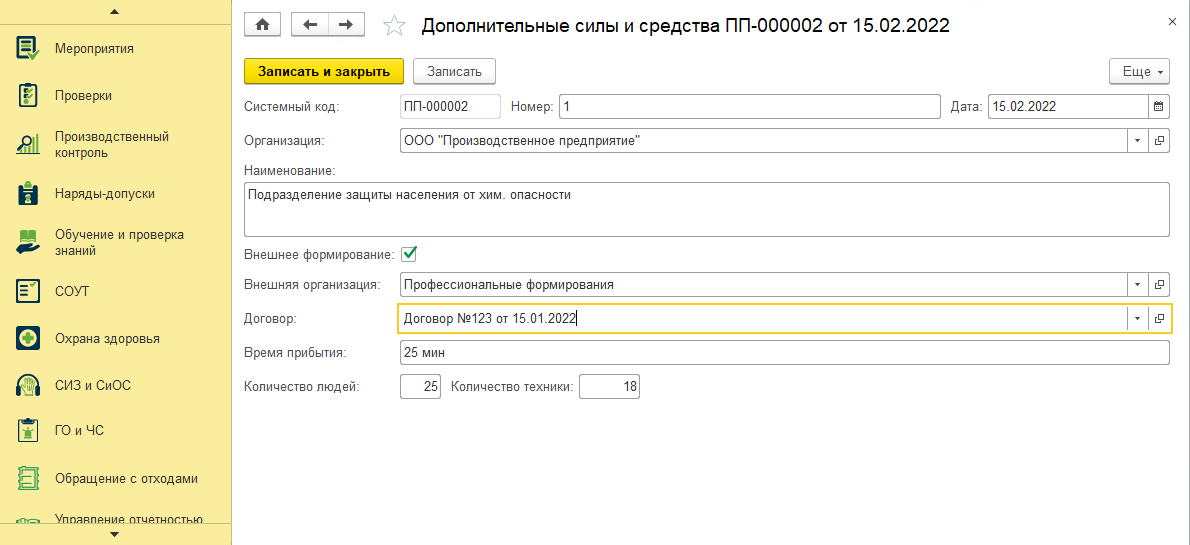Expand Внешняя организация dropdown list
This screenshot has height=545, width=1190.
(x=1138, y=285)
